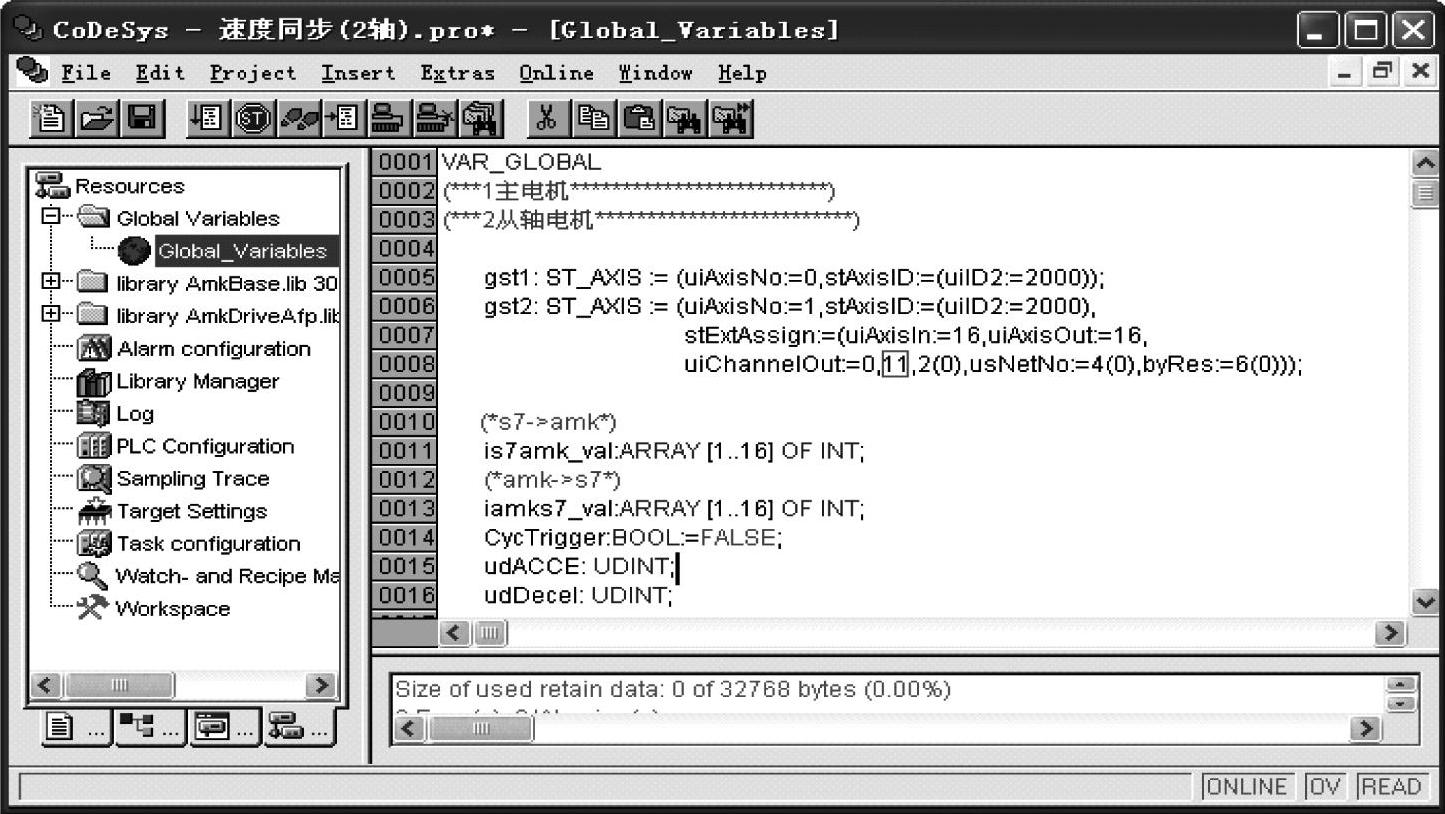Image resolution: width=1445 pixels, height=814 pixels.
Task: Open Global Search from the toolbar
Action: click(x=482, y=119)
